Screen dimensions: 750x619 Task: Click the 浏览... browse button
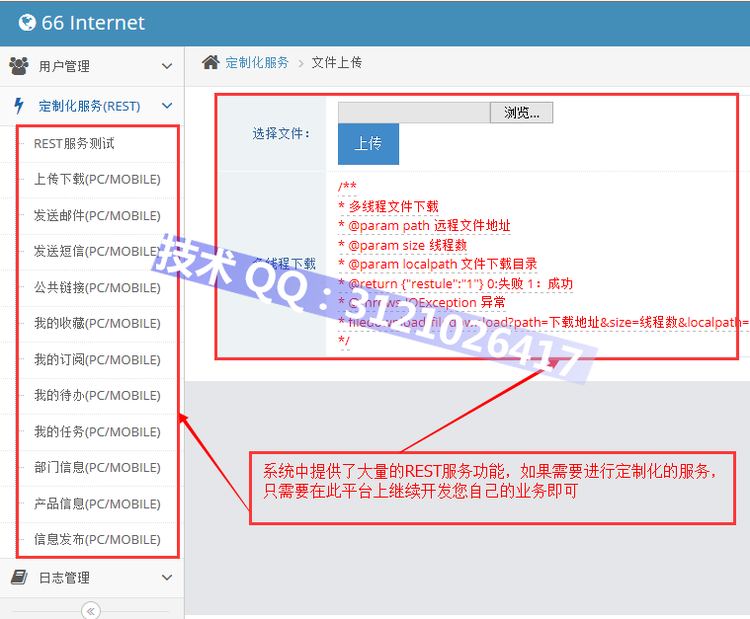coord(521,112)
